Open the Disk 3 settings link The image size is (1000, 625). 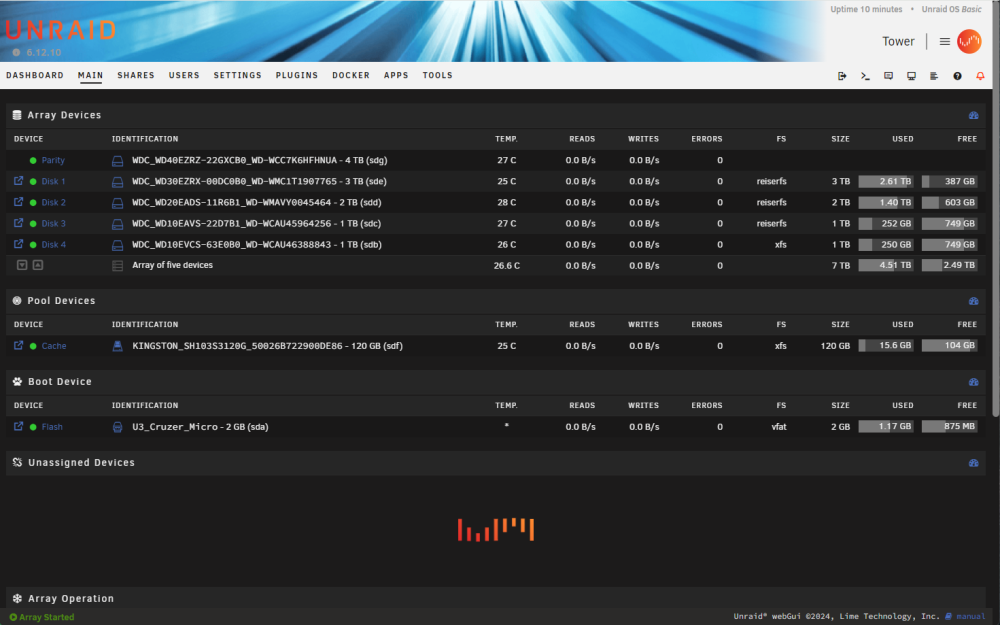coord(54,224)
